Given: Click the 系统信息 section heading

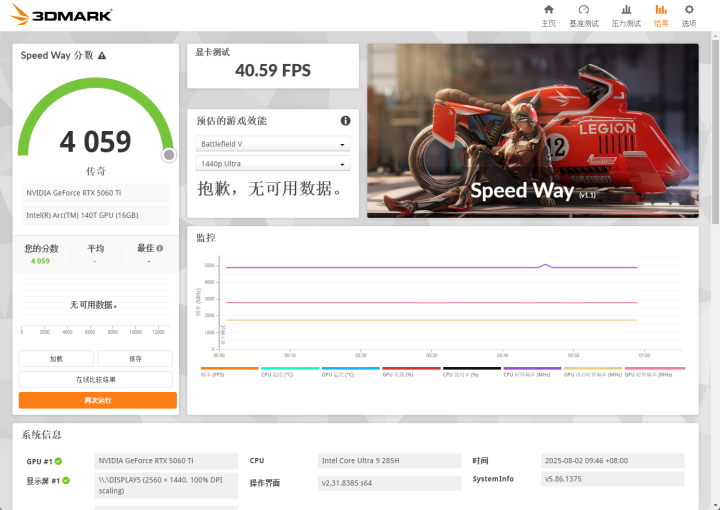Looking at the screenshot, I should [x=41, y=435].
